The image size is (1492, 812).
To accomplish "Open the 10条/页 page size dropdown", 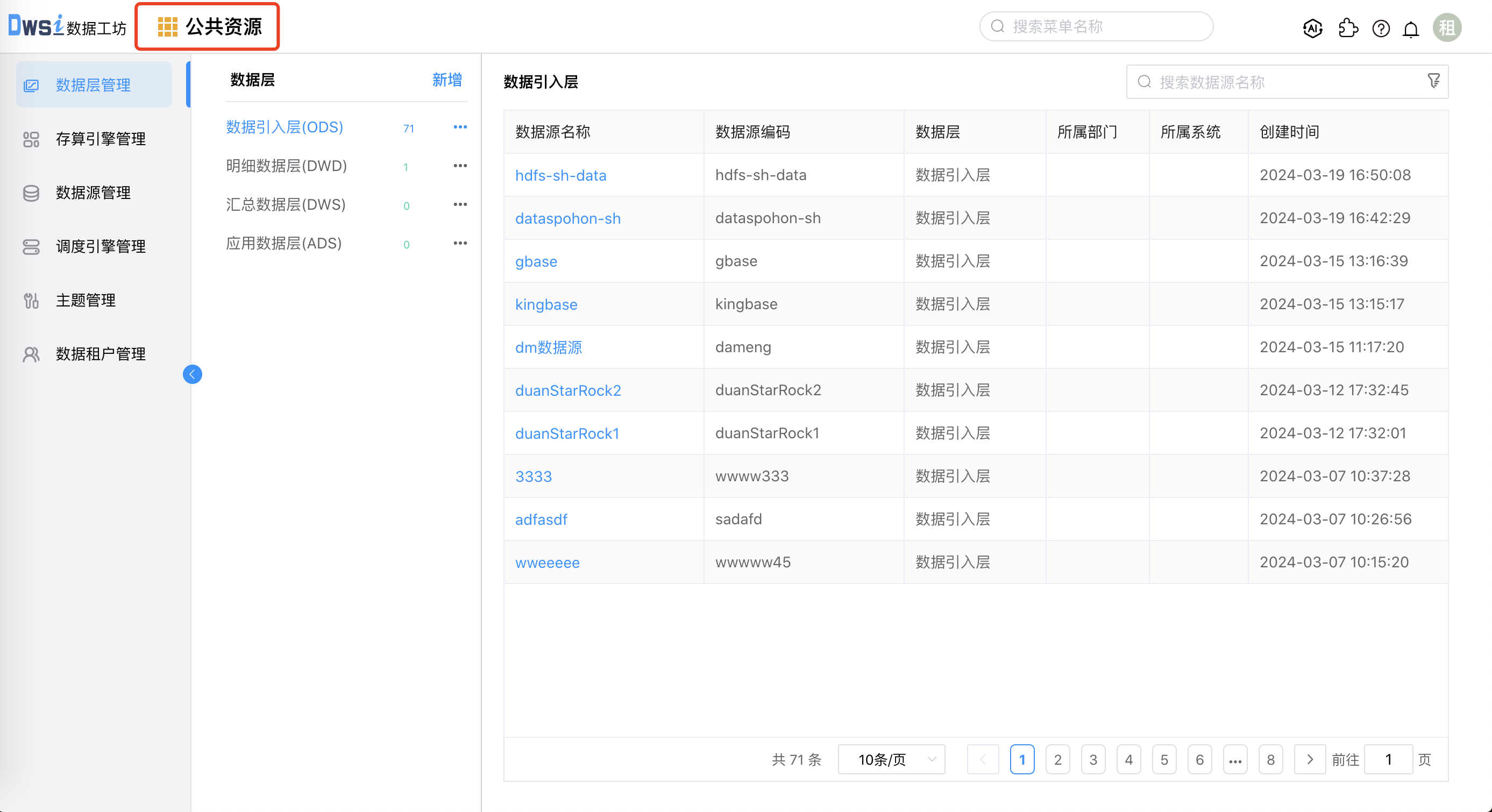I will (891, 759).
